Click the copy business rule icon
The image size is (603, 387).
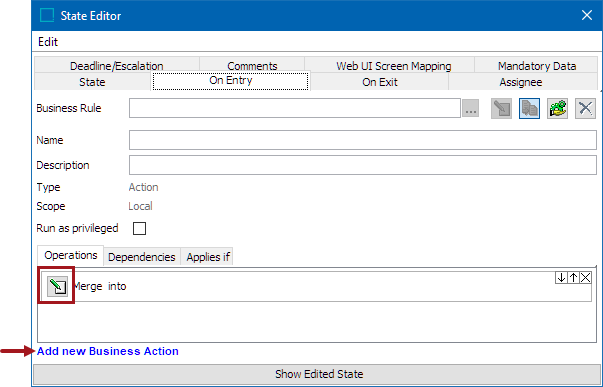(529, 108)
